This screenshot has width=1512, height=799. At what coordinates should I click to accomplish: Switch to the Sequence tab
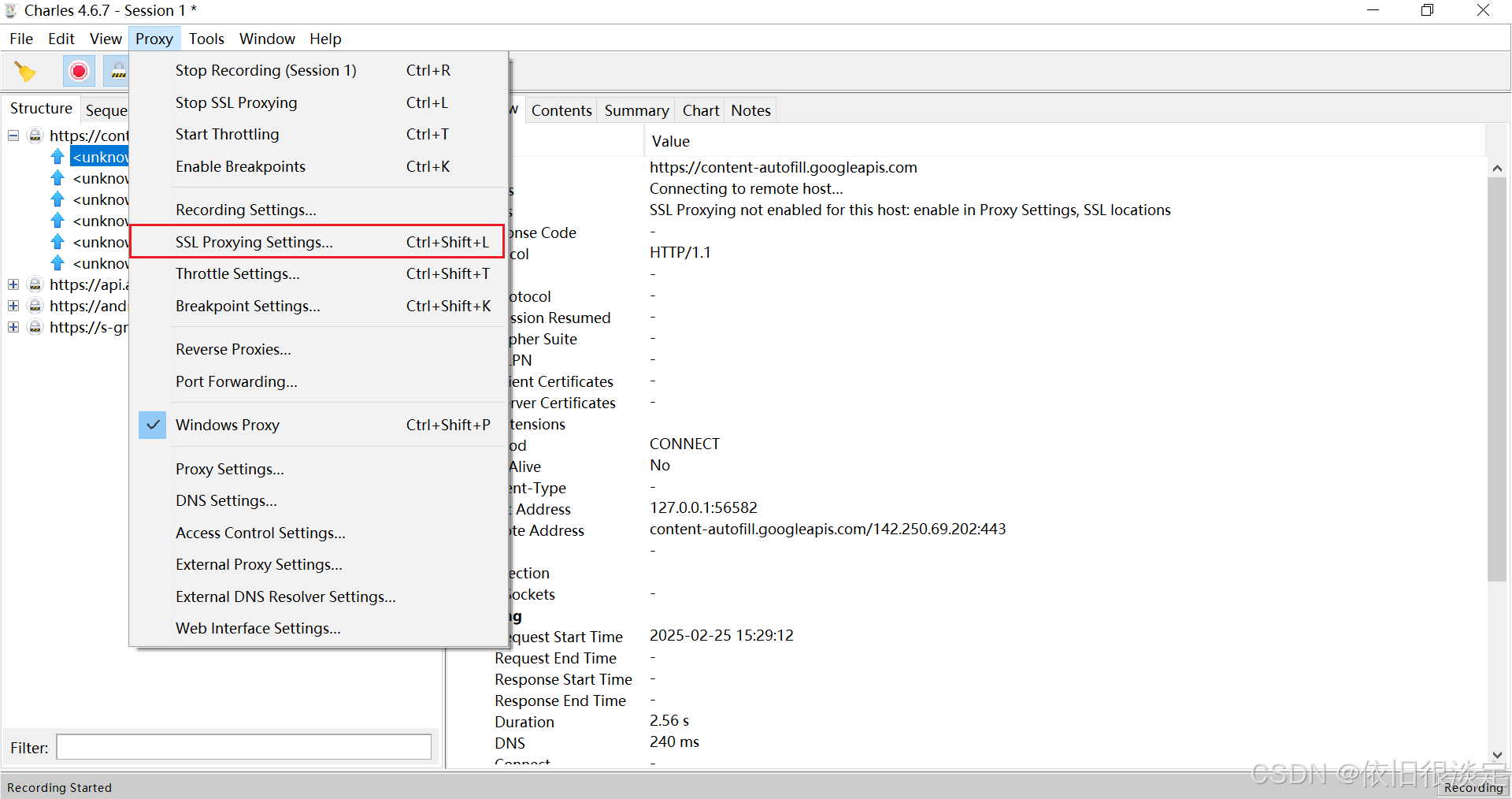point(106,110)
